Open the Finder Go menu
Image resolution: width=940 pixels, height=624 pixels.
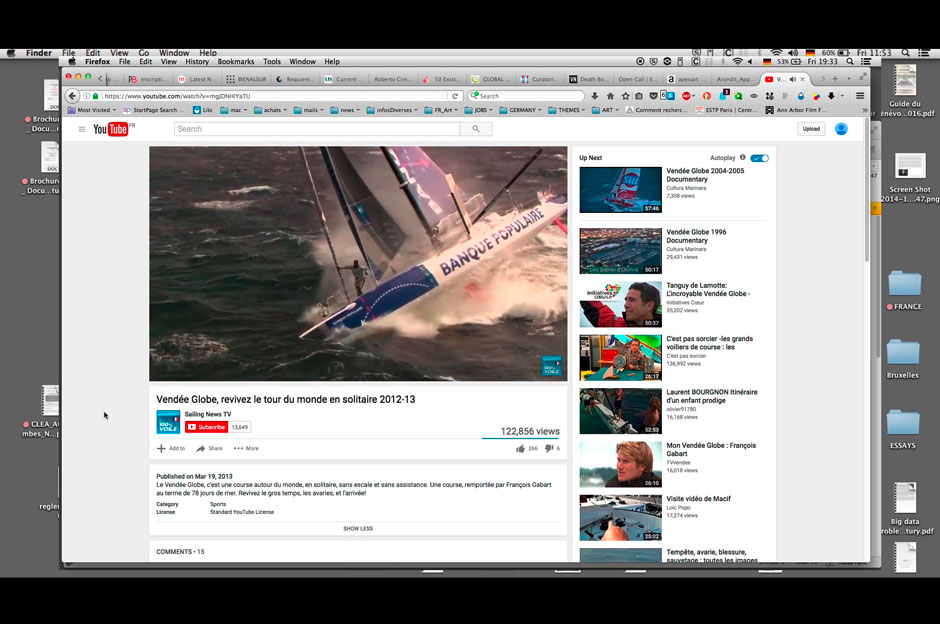click(144, 53)
